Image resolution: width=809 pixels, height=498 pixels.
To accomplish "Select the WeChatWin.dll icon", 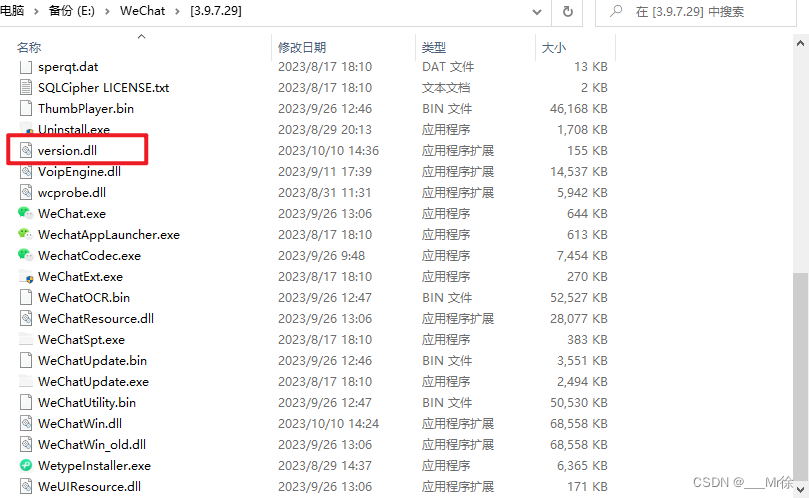I will 26,424.
